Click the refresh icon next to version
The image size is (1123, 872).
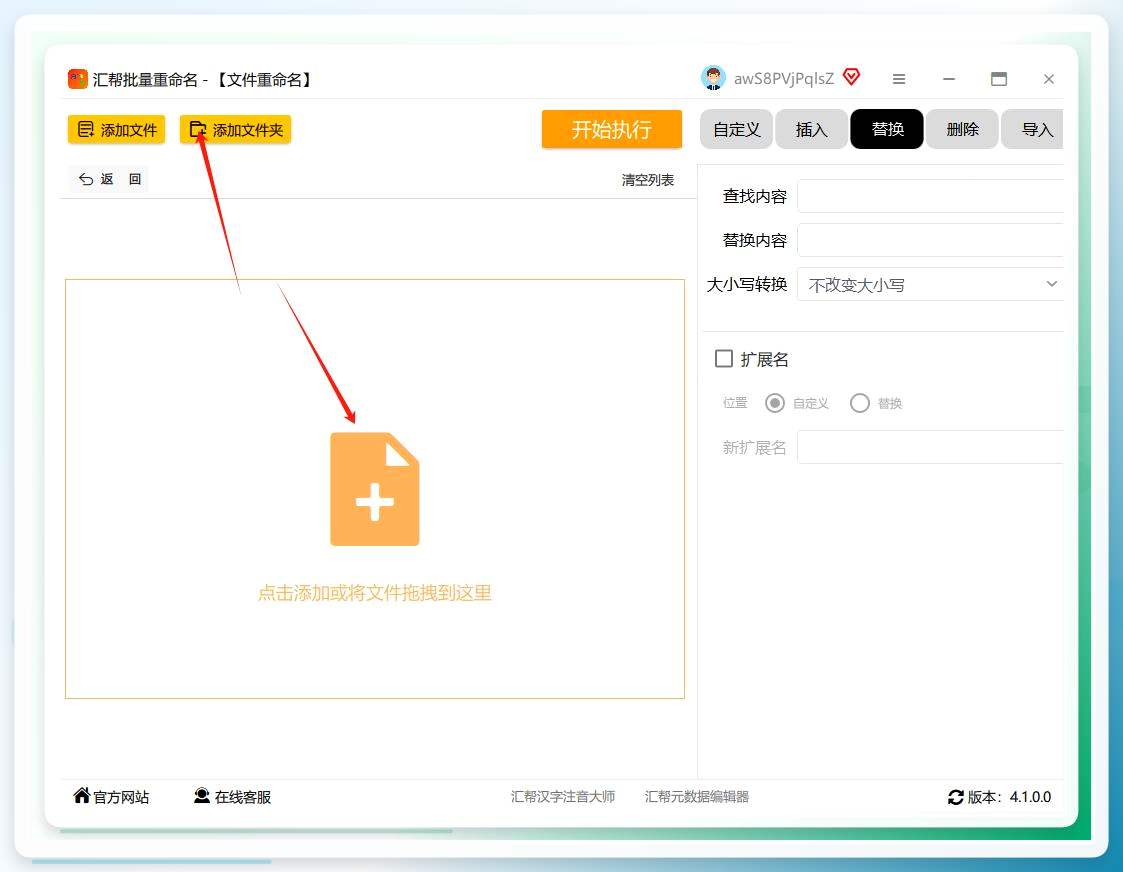point(955,797)
